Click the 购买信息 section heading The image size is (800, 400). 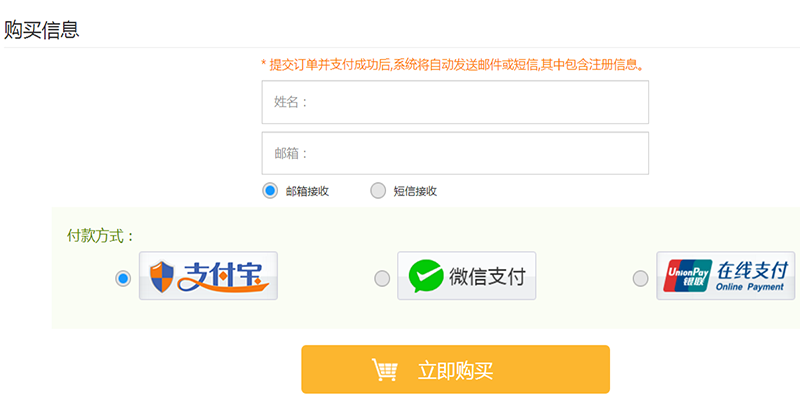click(41, 30)
